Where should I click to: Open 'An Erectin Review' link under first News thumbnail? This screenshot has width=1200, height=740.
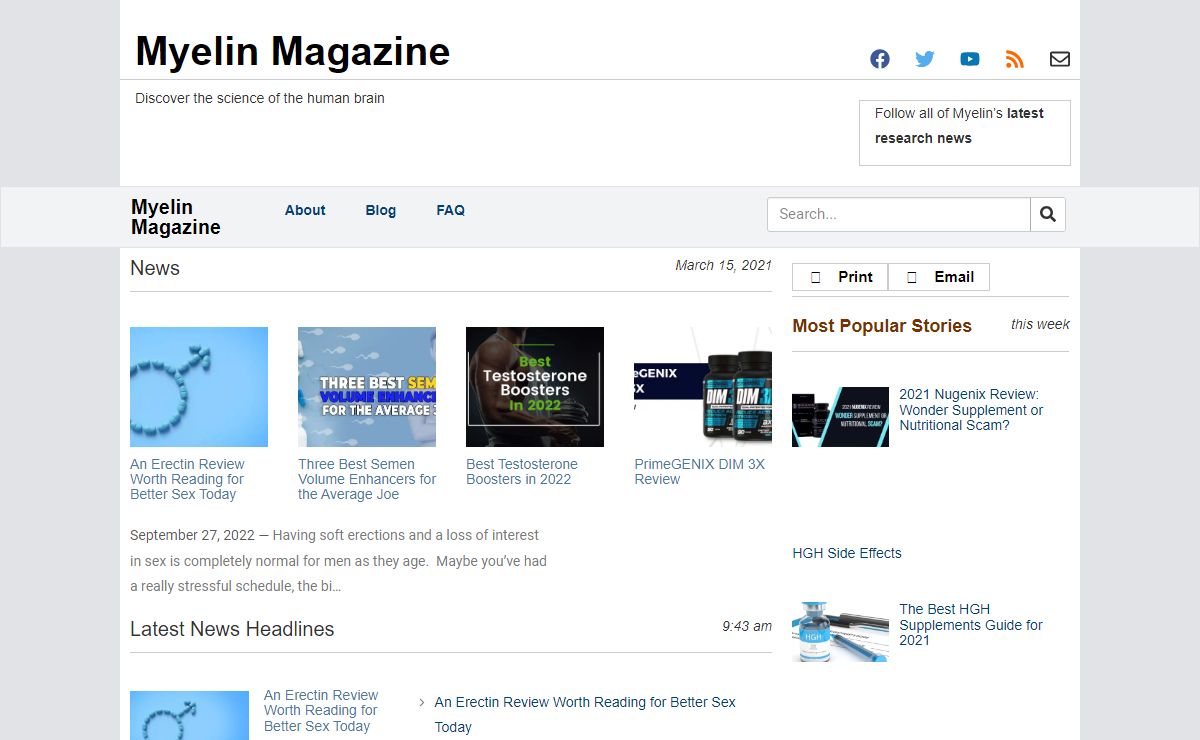tap(187, 479)
